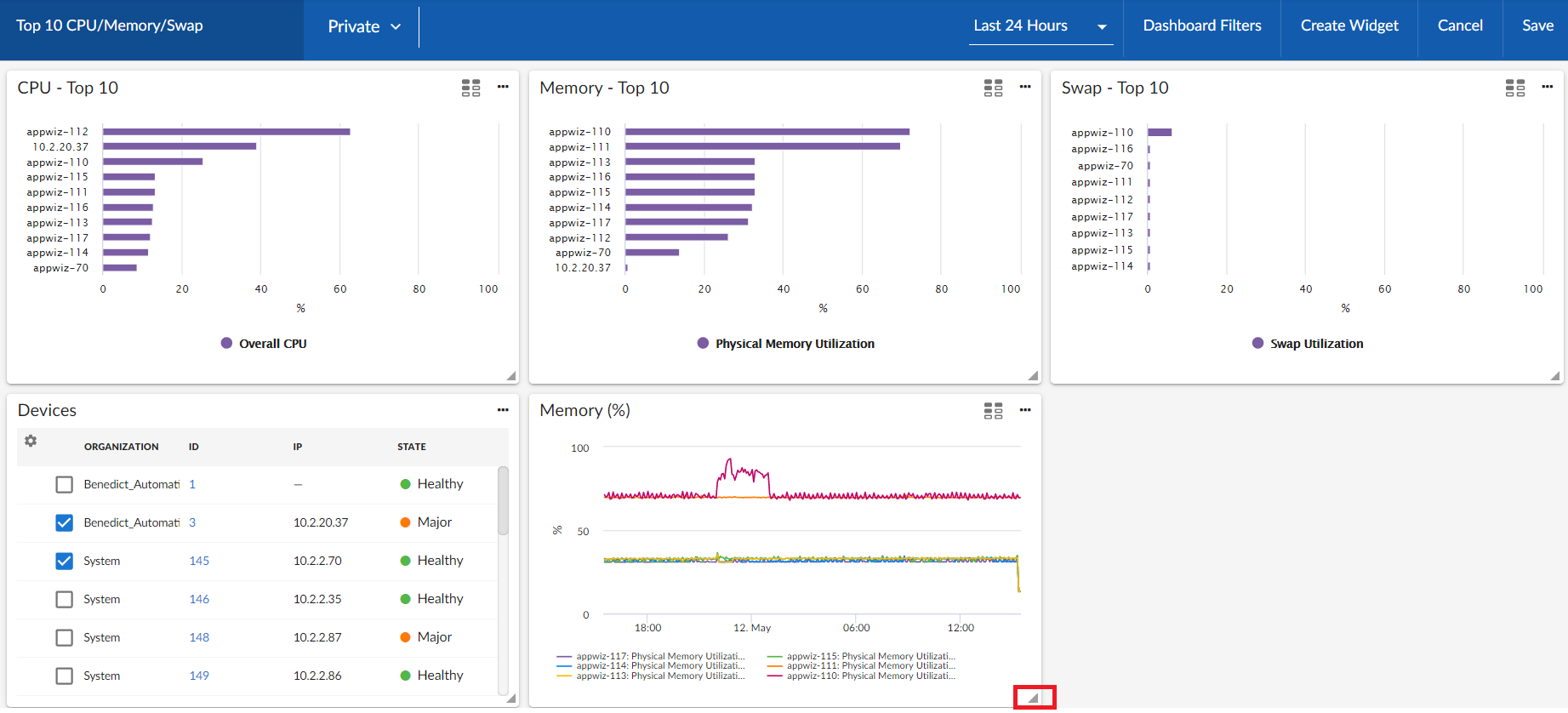
Task: Click Create Widget
Action: tap(1348, 26)
